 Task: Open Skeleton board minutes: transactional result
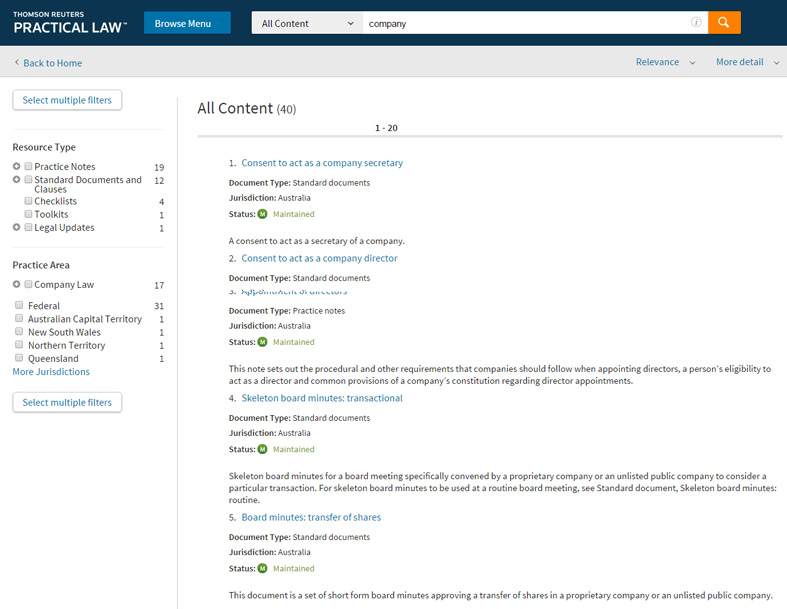click(321, 398)
